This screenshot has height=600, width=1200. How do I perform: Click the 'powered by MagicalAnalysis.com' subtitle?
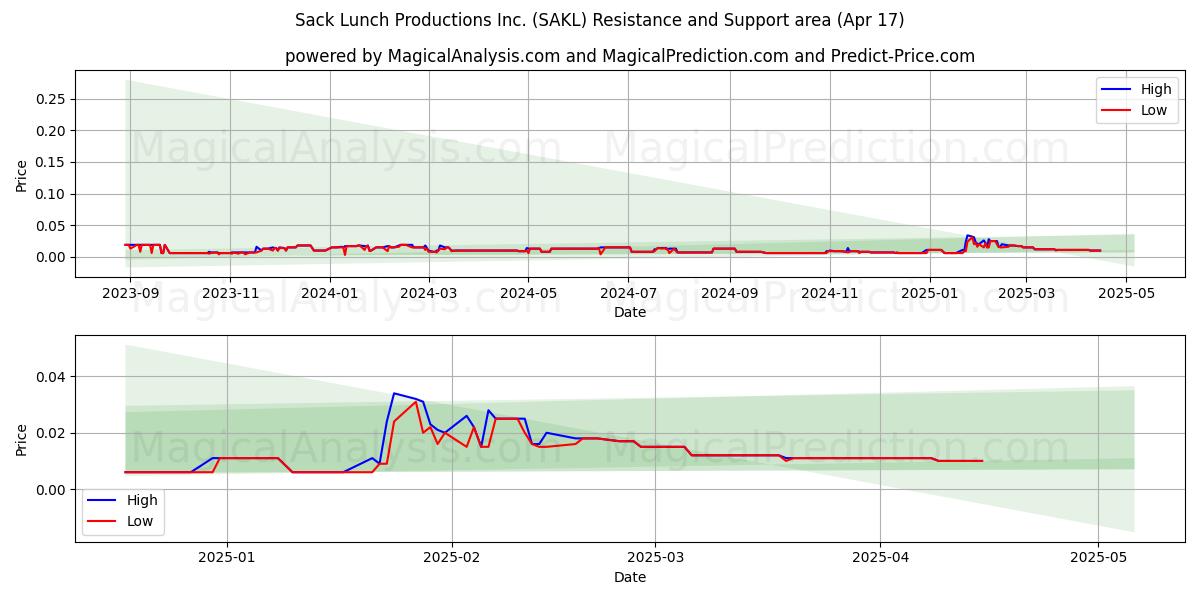coord(630,56)
